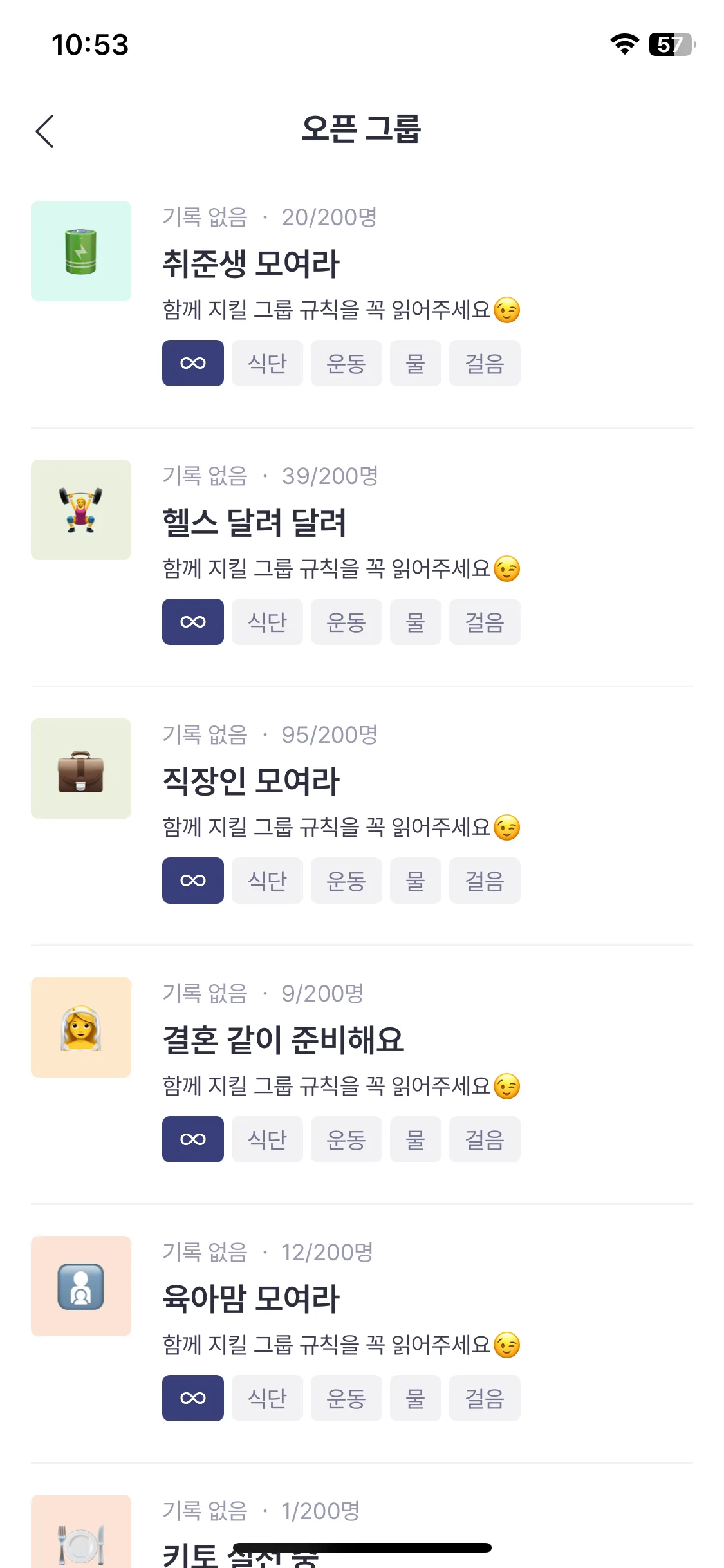Open the breastfeeding emoji group icon
The width and height of the screenshot is (724, 1568).
81,1286
